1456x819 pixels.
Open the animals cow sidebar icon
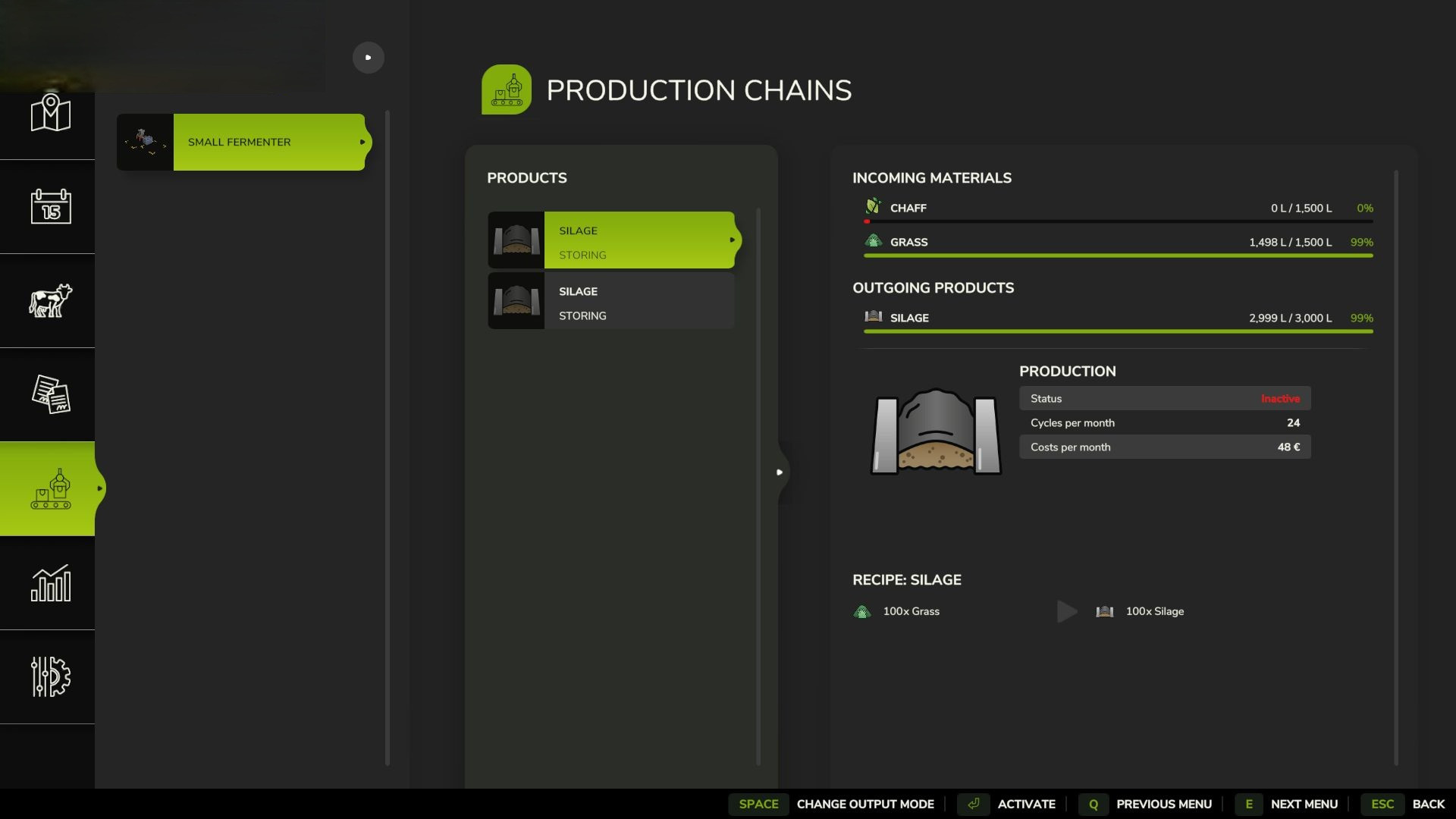click(x=50, y=300)
